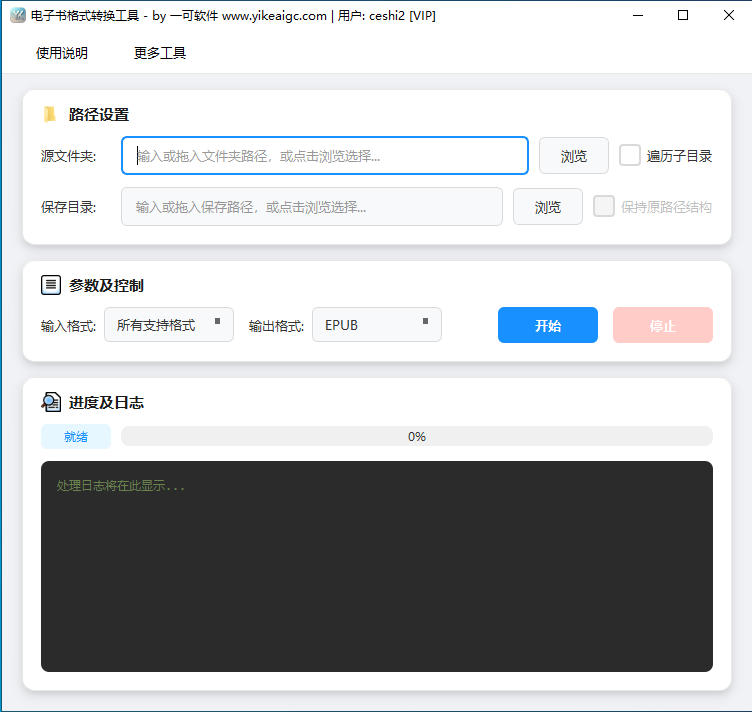
Task: Click the 路径设置 section heading
Action: pyautogui.click(x=99, y=115)
